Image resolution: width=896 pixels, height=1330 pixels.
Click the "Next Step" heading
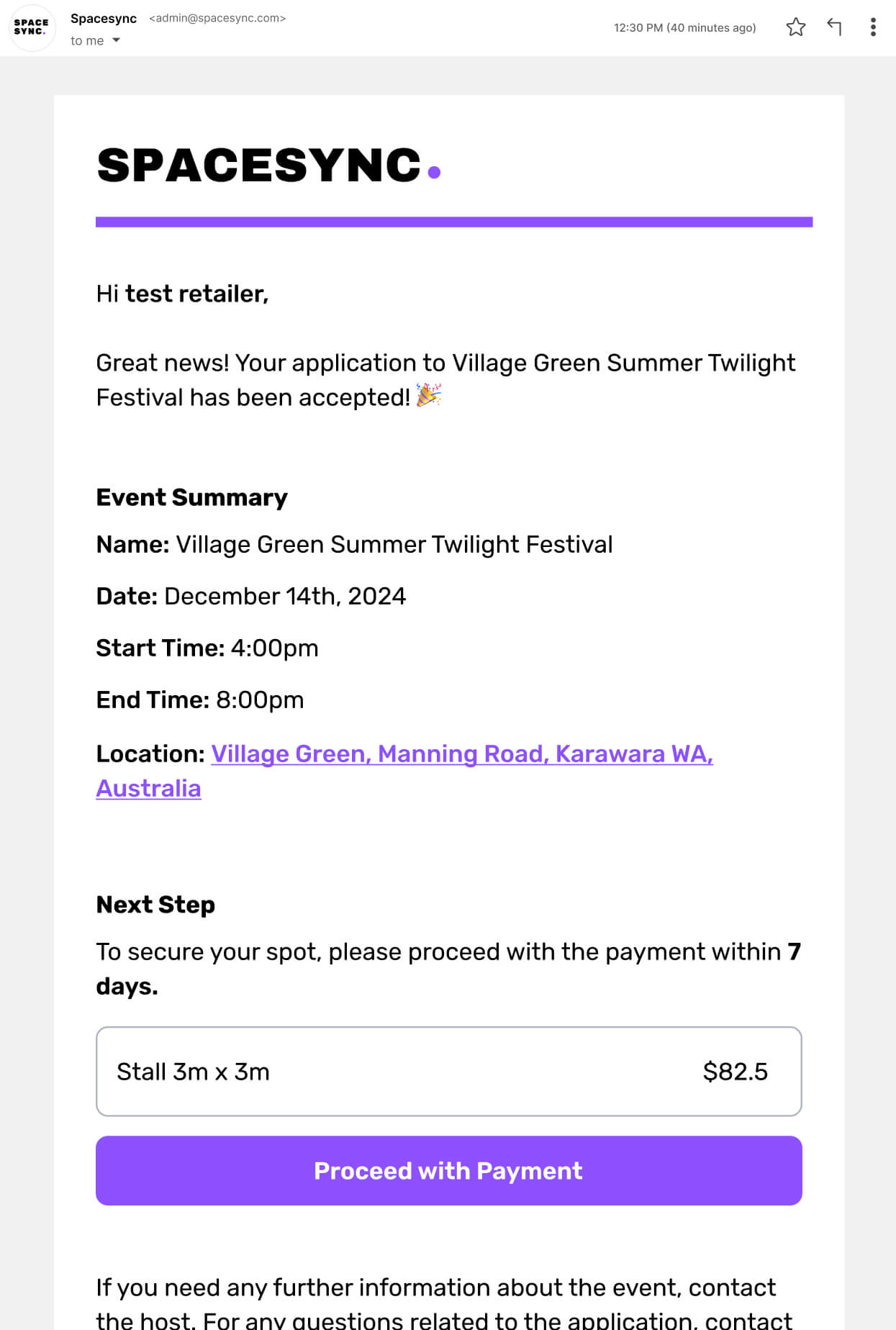(155, 905)
